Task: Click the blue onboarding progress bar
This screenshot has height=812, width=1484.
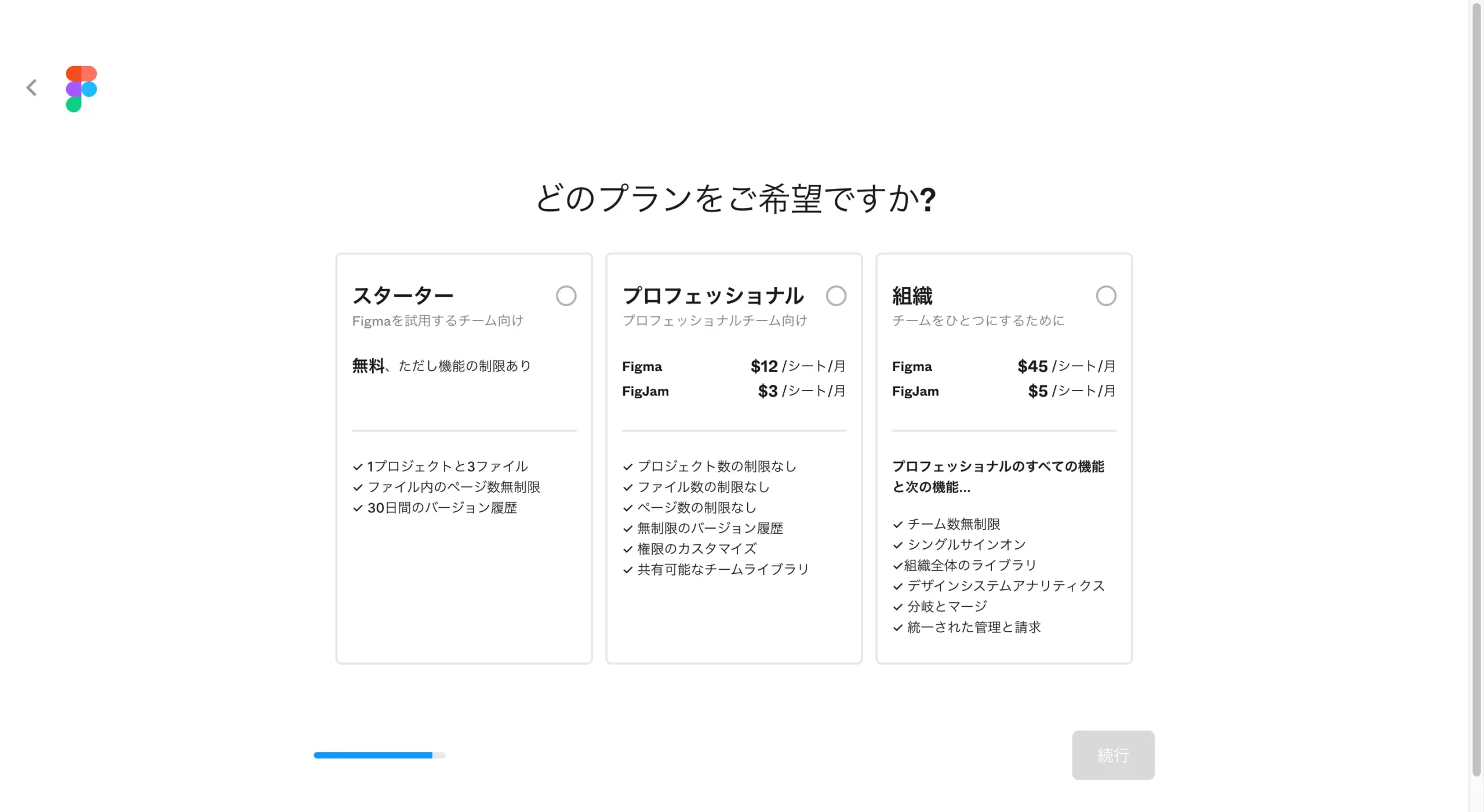Action: pyautogui.click(x=380, y=755)
